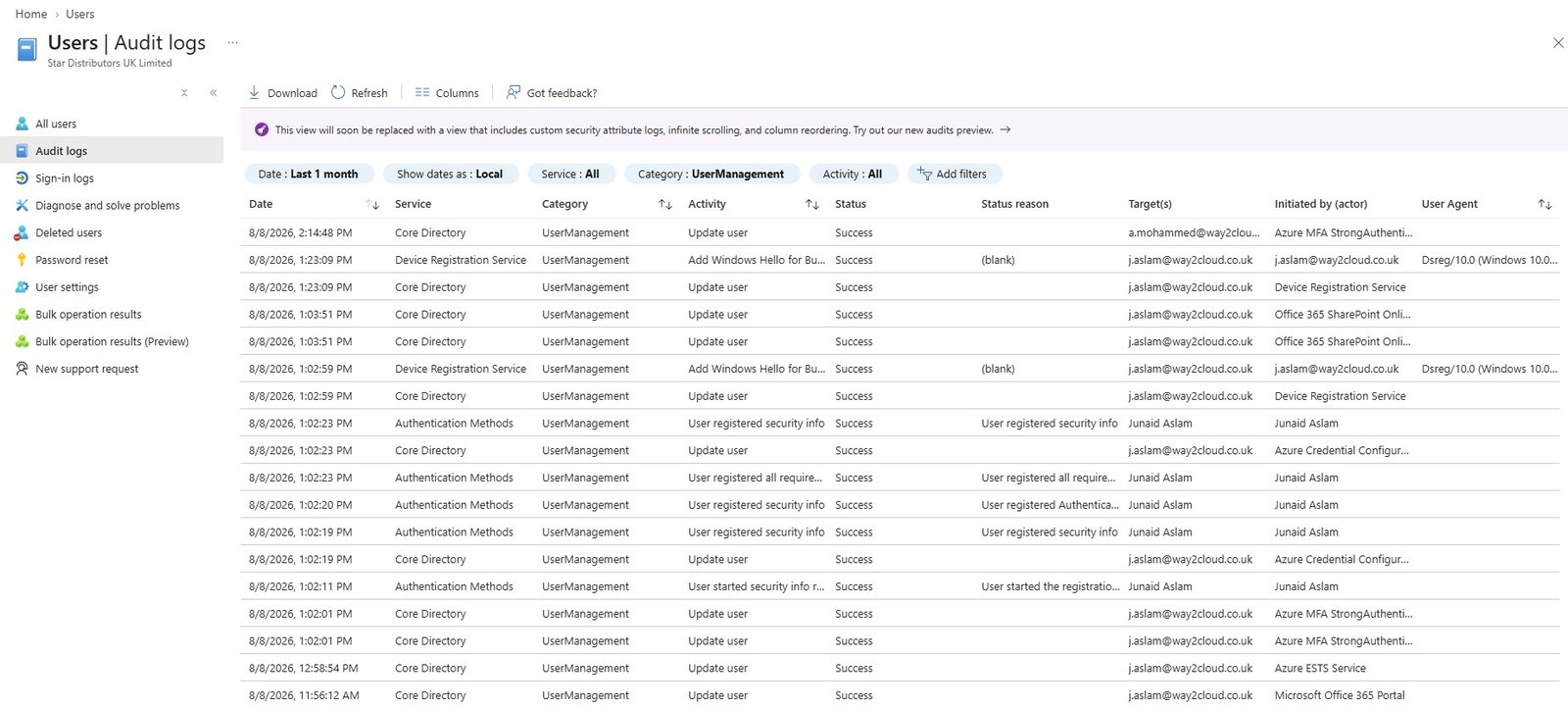Image resolution: width=1568 pixels, height=707 pixels.
Task: Click the X icon above sidebar menu
Action: pyautogui.click(x=184, y=93)
